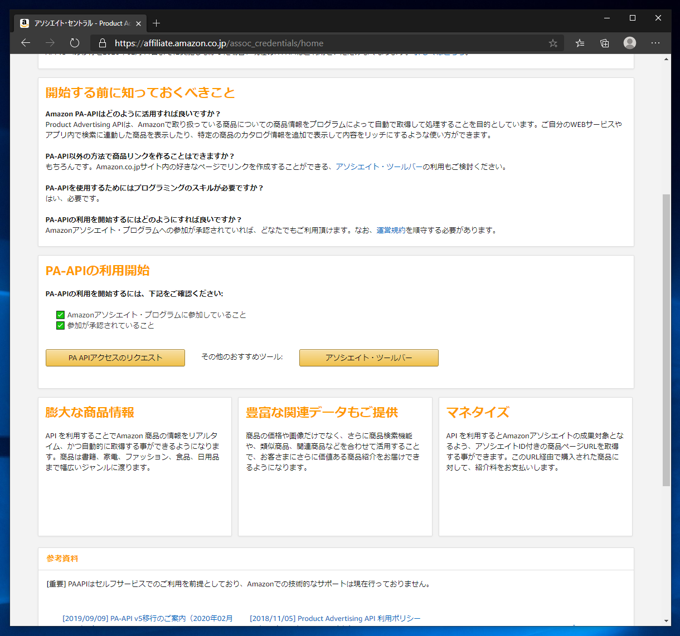Click the 膨大な商品情報 card heading
680x636 pixels.
90,412
